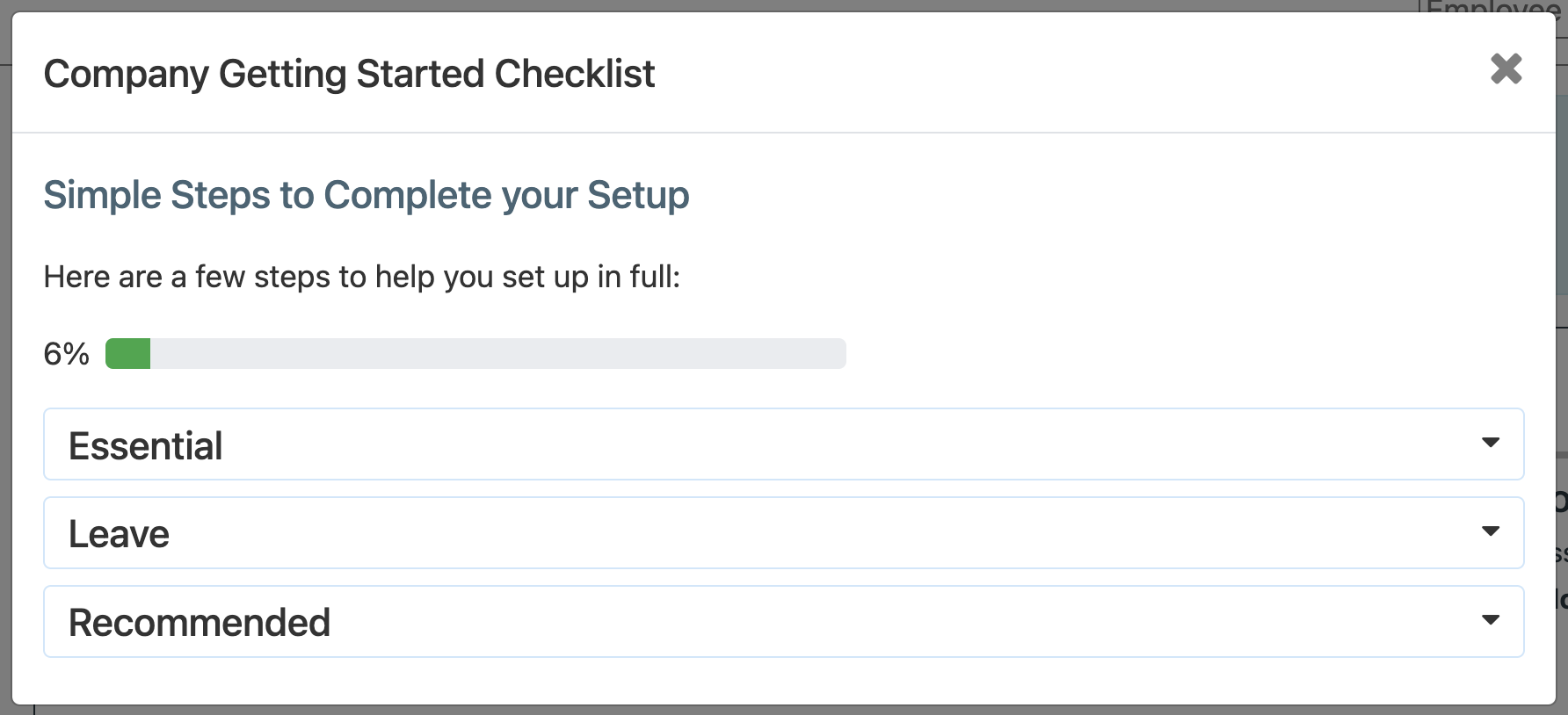Click the dimmed backdrop left of dialog
Viewport: 1568px width, 715px height.
[x=5, y=351]
